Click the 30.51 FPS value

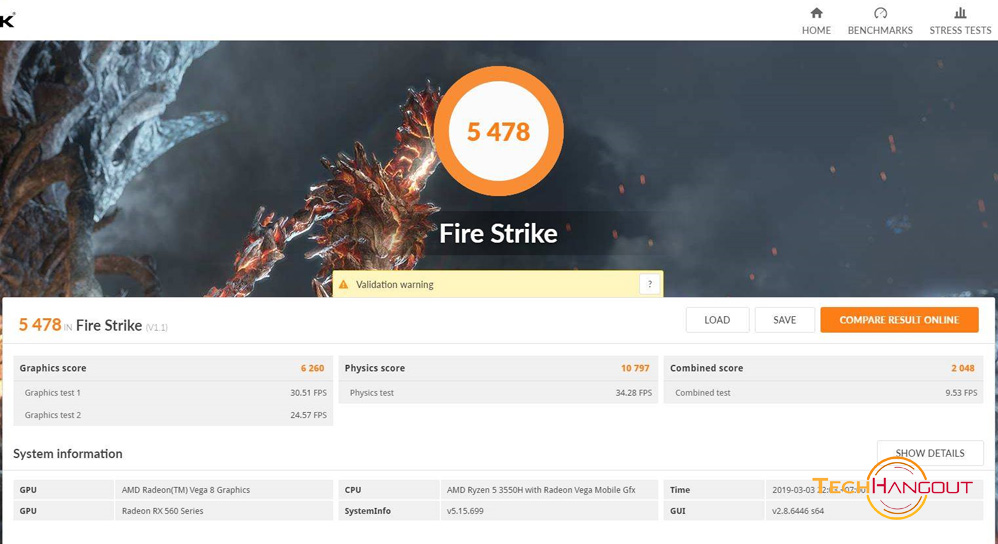point(309,393)
